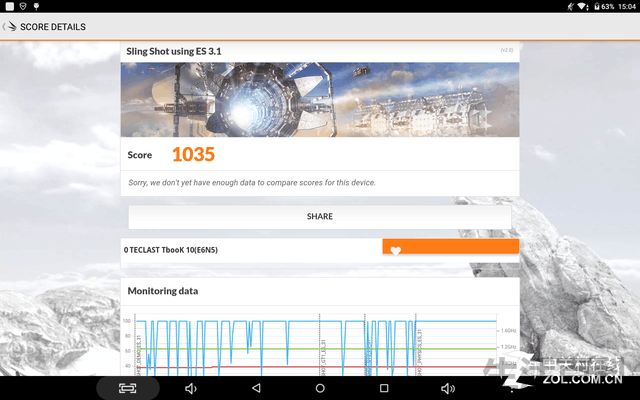Tap the orange device score bar
Screen dimensions: 640x400
tap(451, 247)
